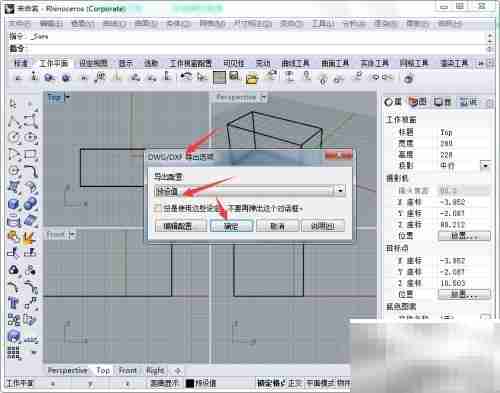Click the yellow folder icon in CPlane toolbar
Image resolution: width=500 pixels, height=393 pixels.
pos(252,79)
